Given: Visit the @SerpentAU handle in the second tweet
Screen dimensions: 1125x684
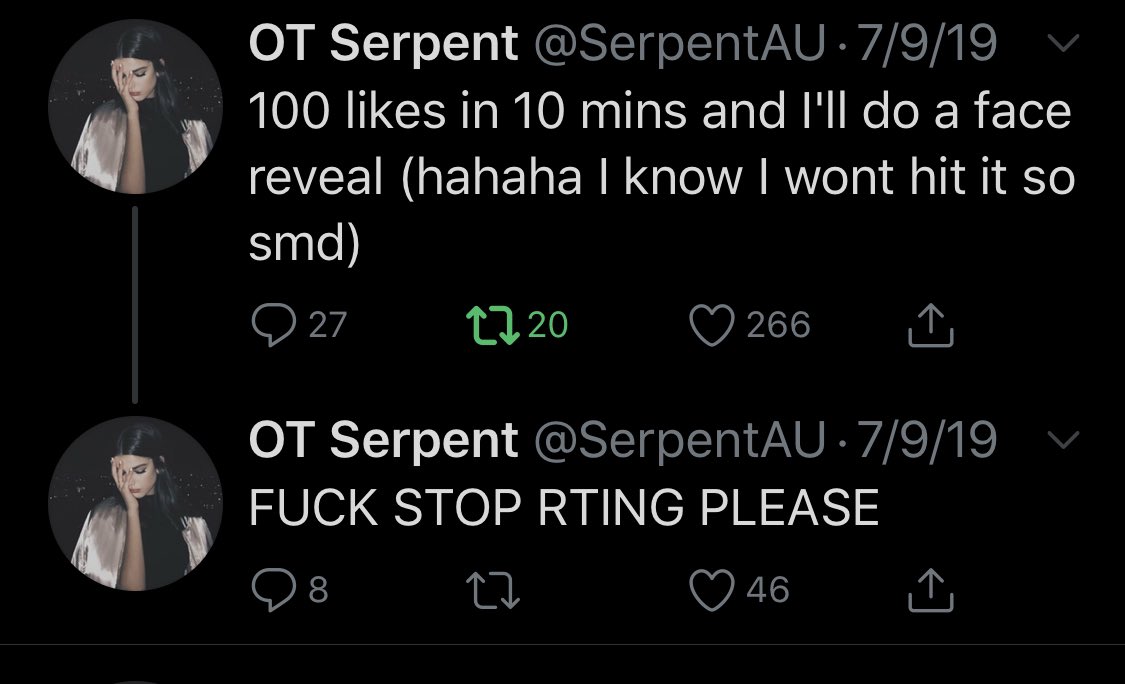Looking at the screenshot, I should coord(680,441).
